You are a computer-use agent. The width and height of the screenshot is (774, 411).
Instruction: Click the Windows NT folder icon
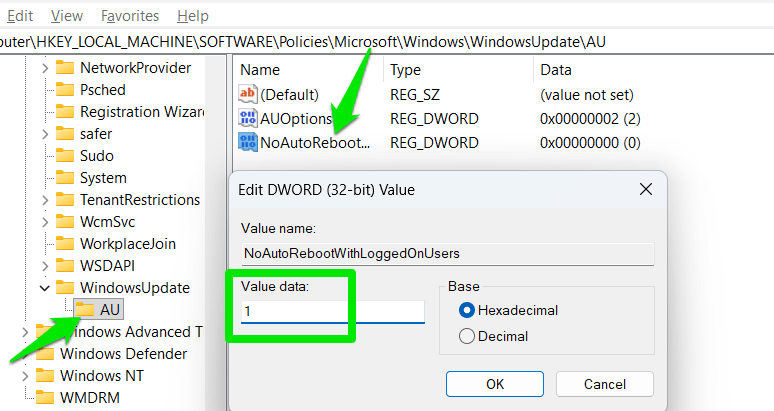pyautogui.click(x=45, y=376)
